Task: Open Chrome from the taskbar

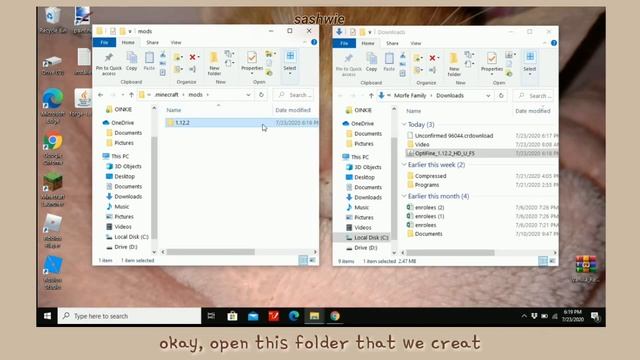Action: [x=335, y=316]
